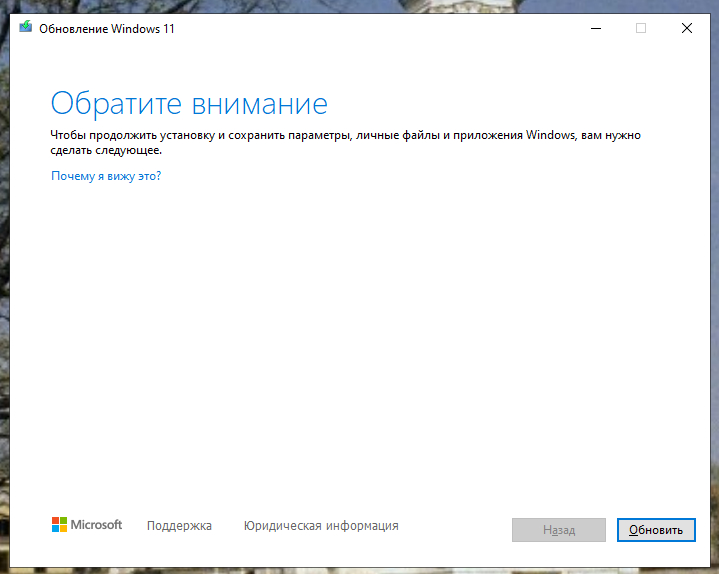Open the Поддержка link
719x574 pixels.
(x=179, y=526)
